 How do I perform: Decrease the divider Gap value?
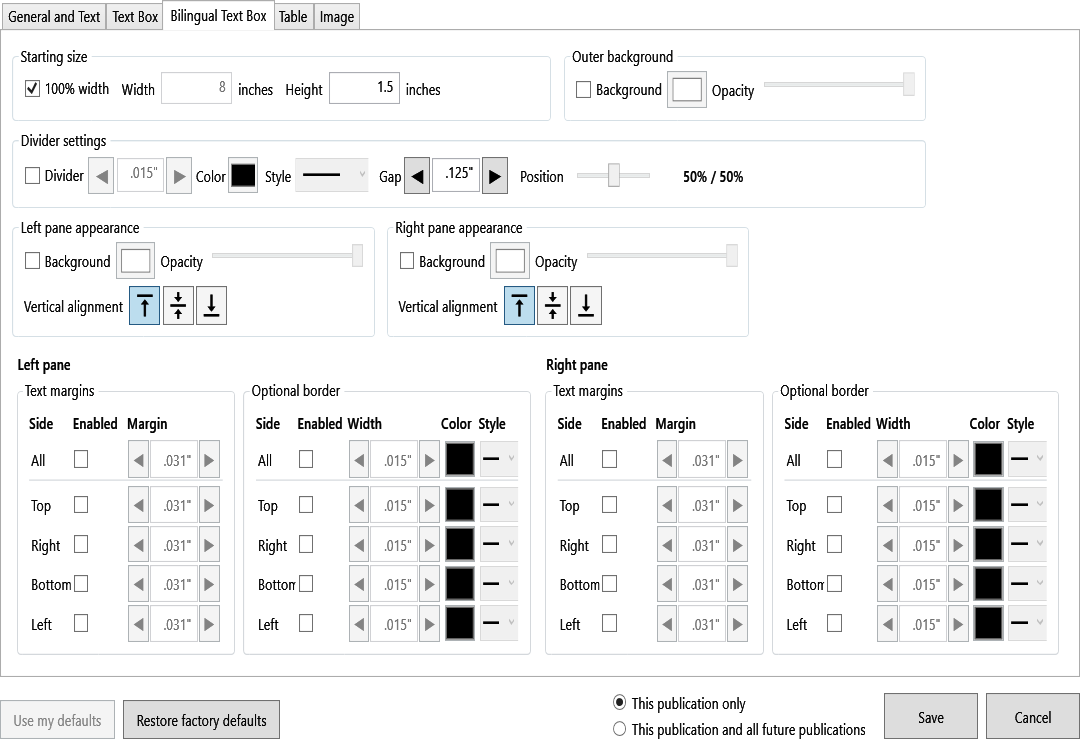417,176
